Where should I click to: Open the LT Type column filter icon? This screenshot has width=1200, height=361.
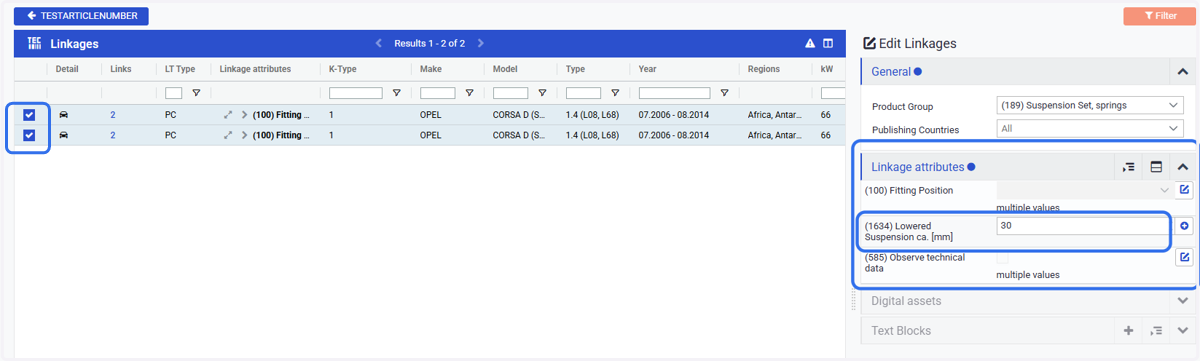[196, 93]
